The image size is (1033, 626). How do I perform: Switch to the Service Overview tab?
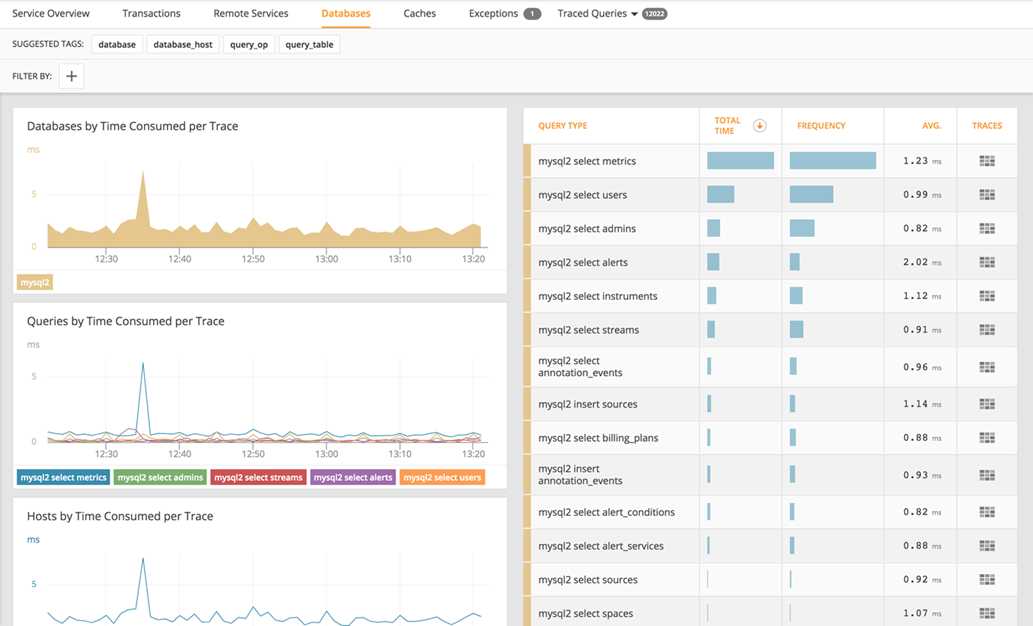point(51,13)
